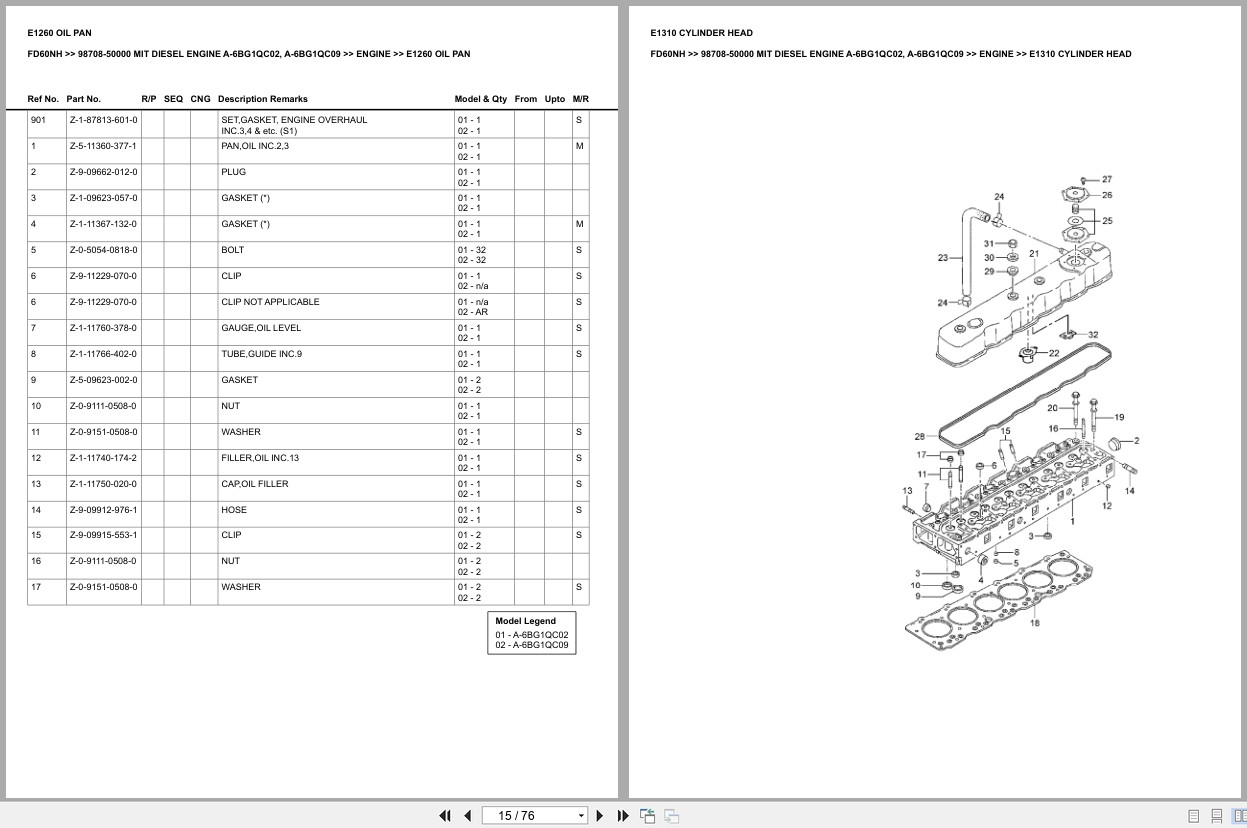Viewport: 1247px width, 828px height.
Task: Click the Model & Qty column header
Action: pos(481,99)
